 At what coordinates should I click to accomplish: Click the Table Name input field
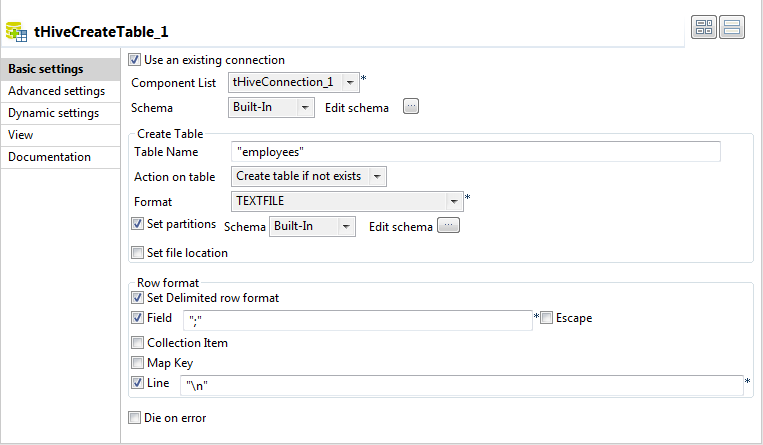pyautogui.click(x=475, y=151)
